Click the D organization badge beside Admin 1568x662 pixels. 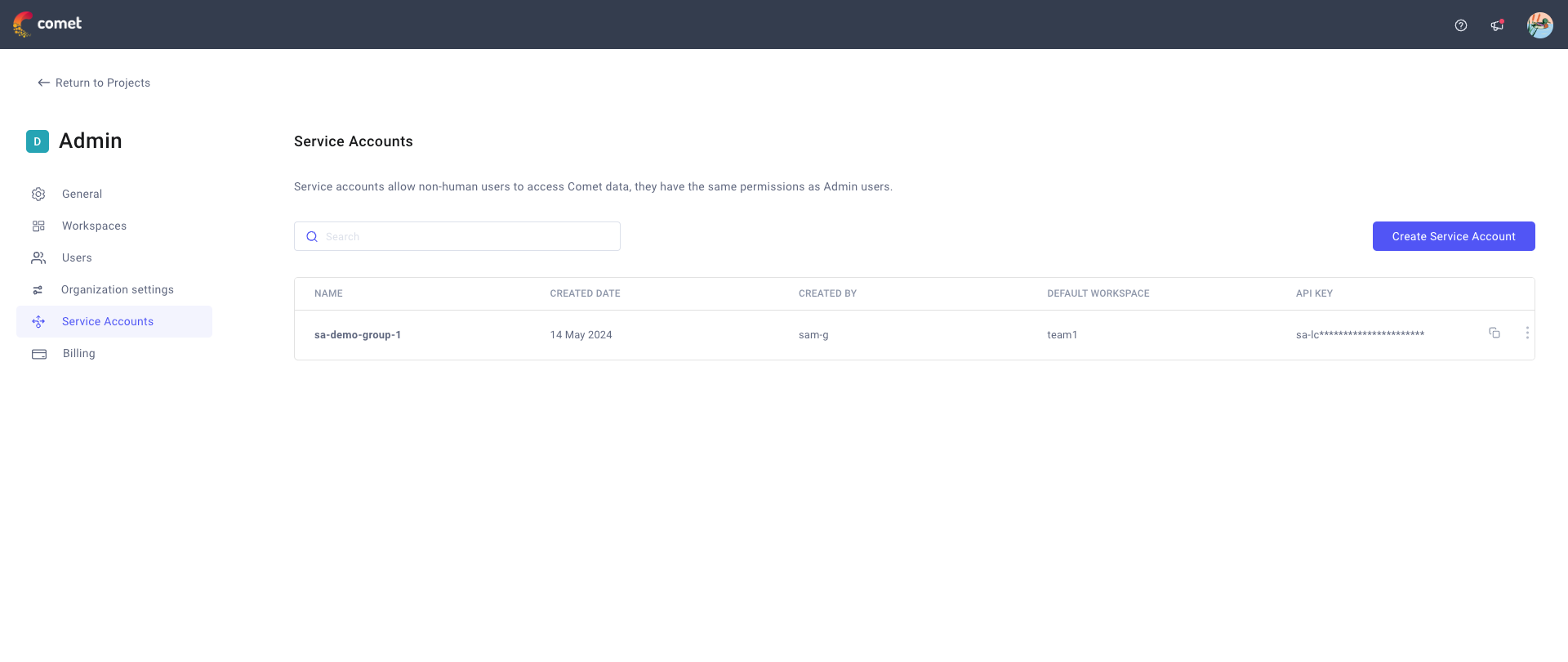point(38,141)
